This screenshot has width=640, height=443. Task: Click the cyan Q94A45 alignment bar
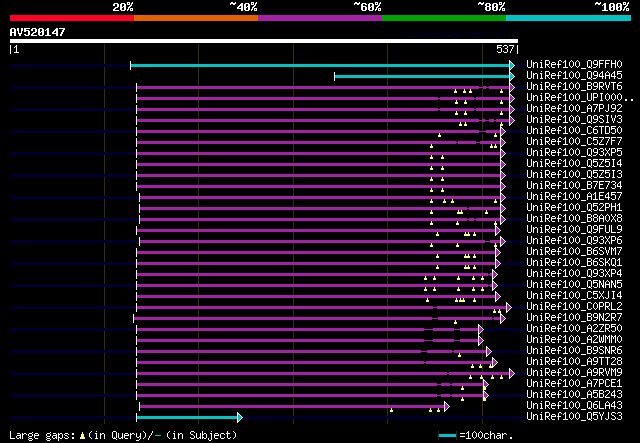424,76
